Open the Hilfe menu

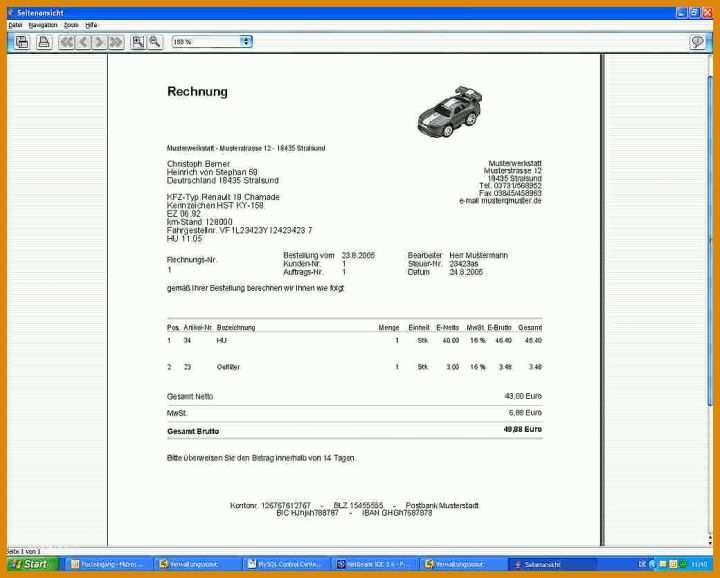(x=91, y=25)
